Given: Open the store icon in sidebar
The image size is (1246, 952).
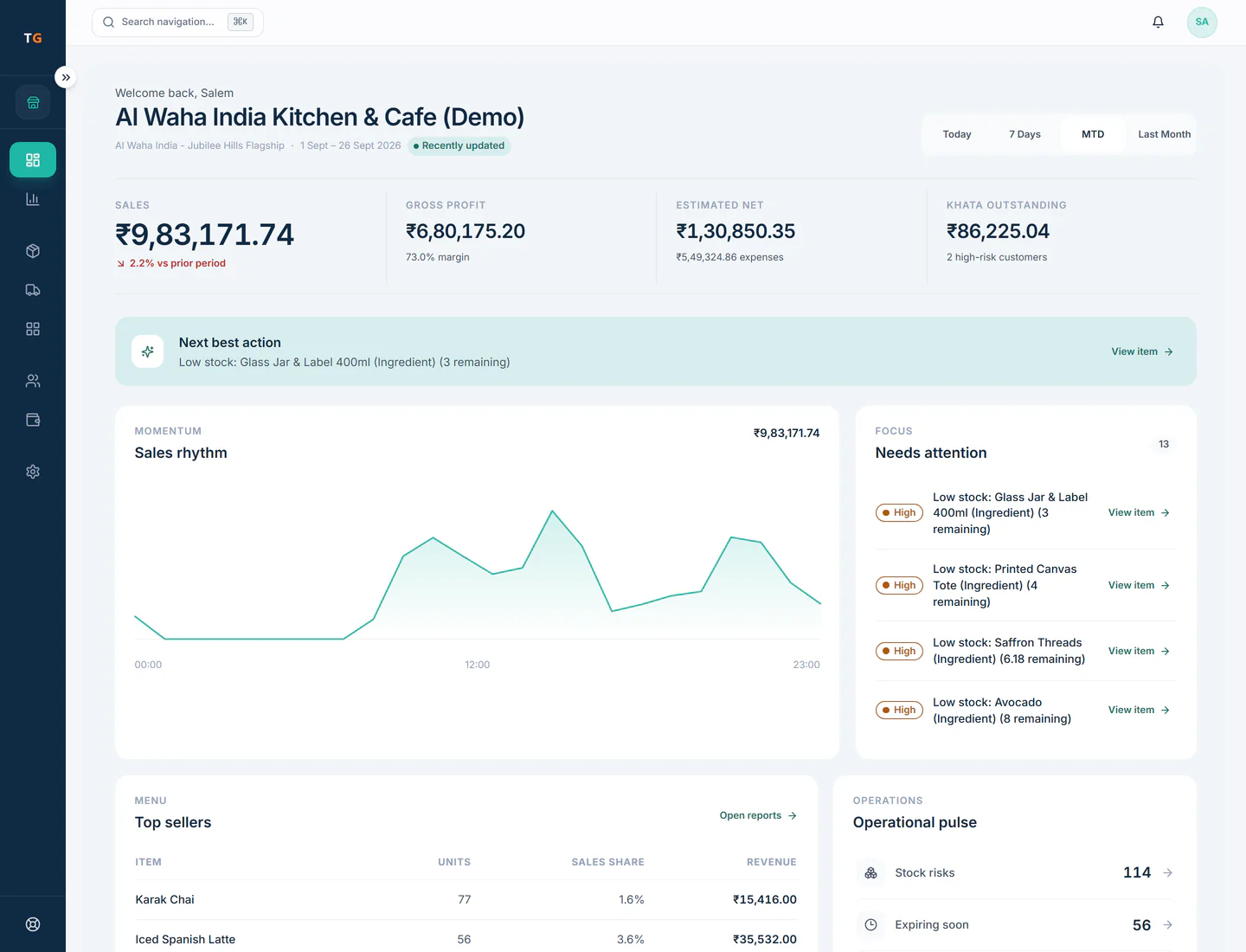Looking at the screenshot, I should pos(33,102).
